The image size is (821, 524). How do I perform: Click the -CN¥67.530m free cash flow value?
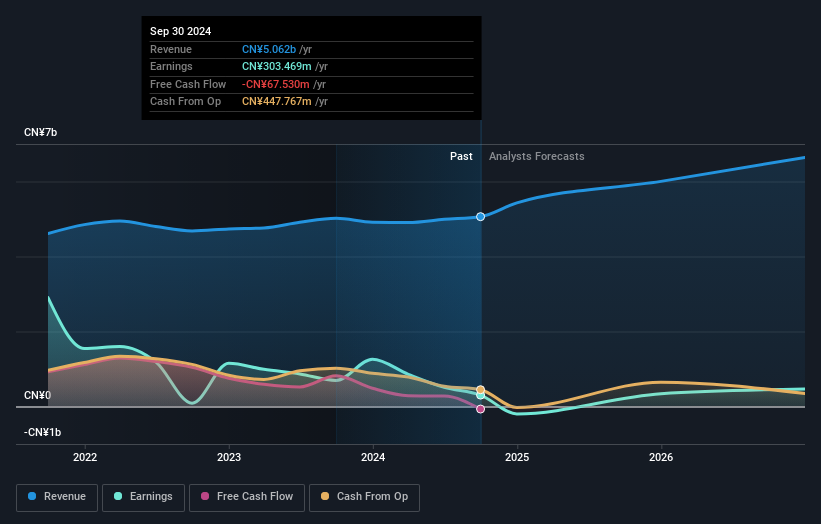click(x=275, y=84)
